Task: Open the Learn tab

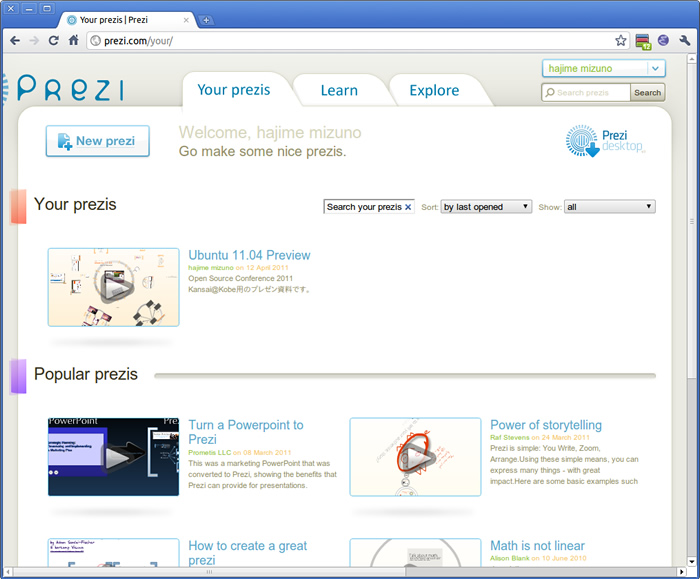Action: [x=339, y=90]
